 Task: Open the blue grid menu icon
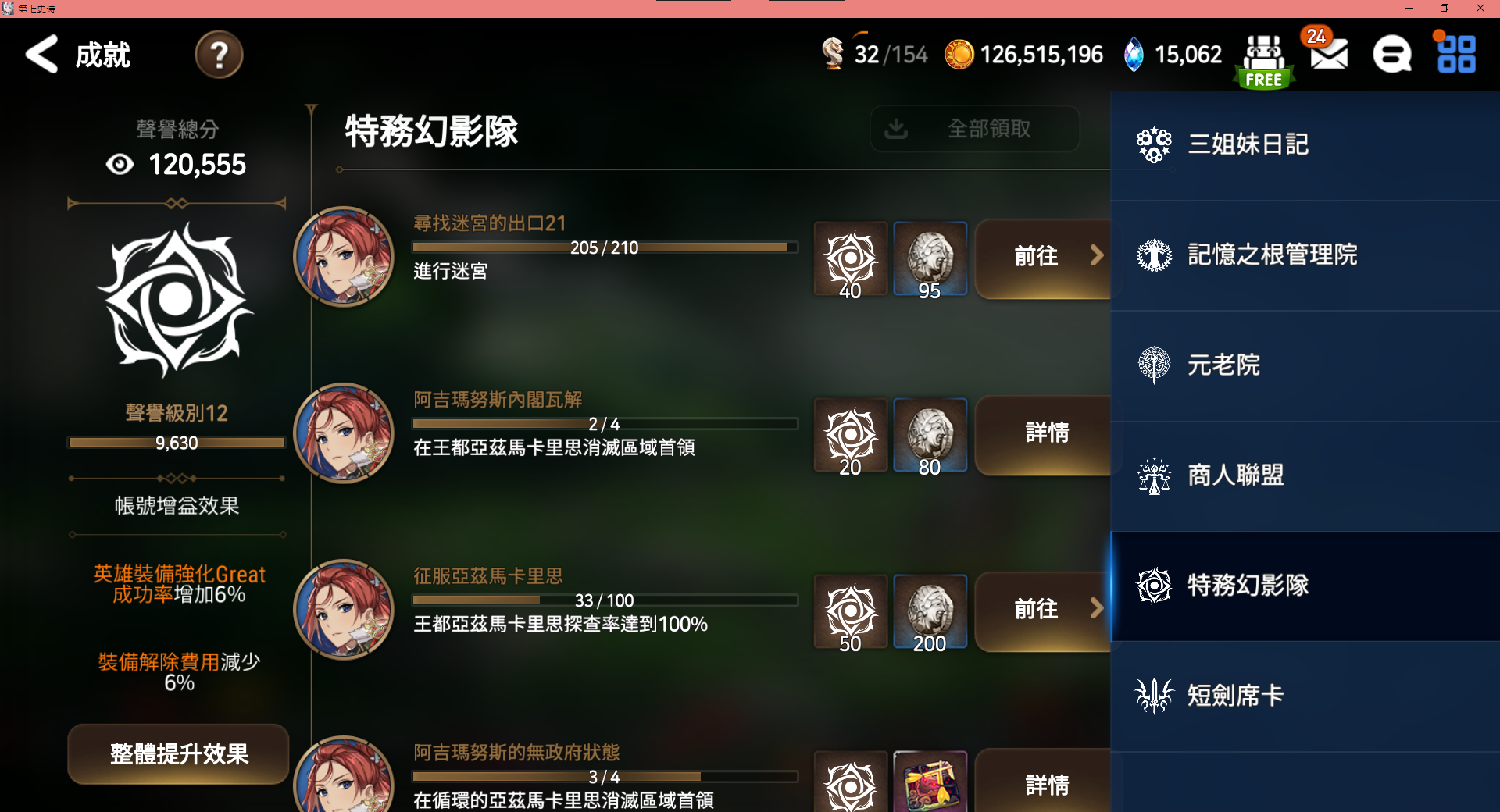[1455, 53]
